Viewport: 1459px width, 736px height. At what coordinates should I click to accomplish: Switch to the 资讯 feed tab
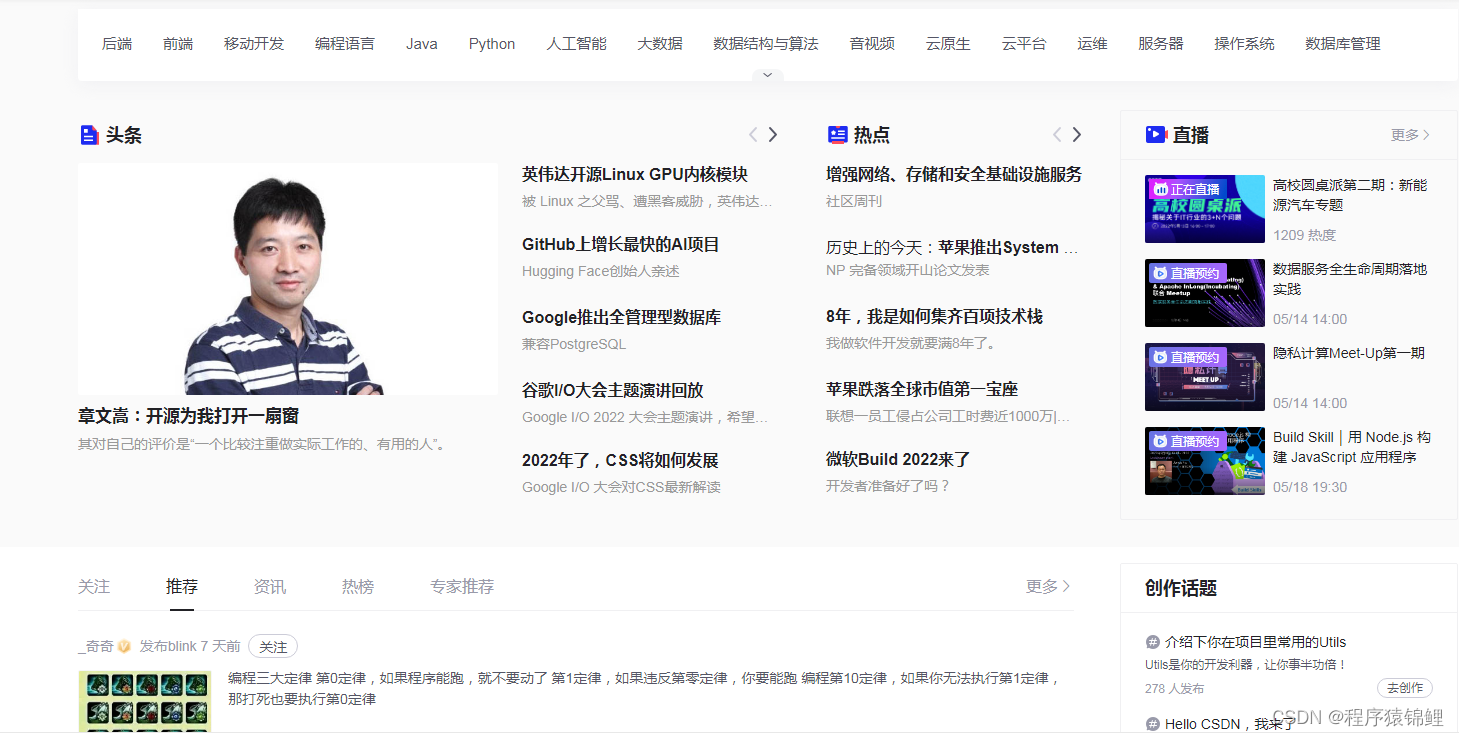click(270, 586)
